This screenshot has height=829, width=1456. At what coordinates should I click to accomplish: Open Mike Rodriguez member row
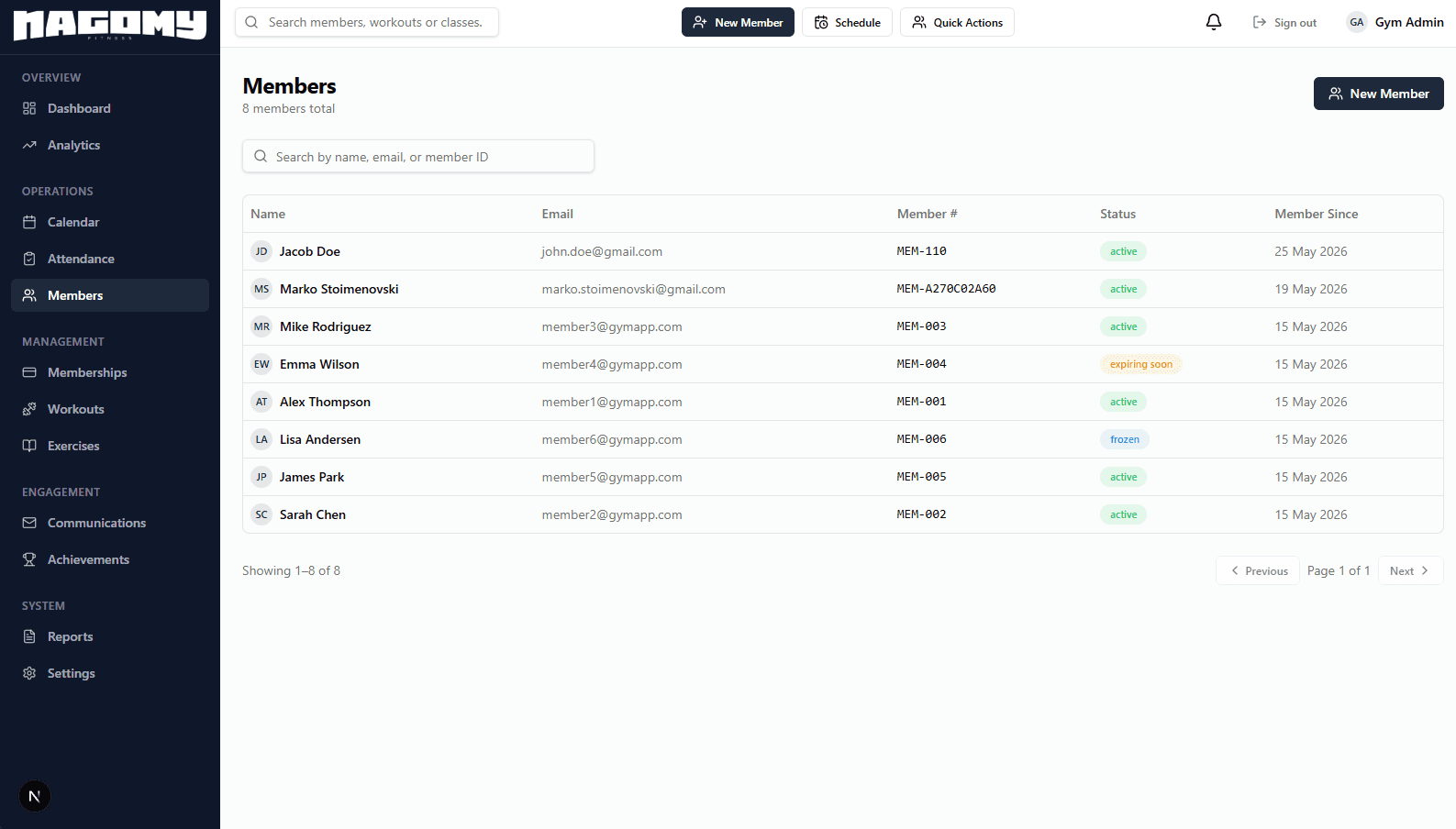(x=842, y=326)
